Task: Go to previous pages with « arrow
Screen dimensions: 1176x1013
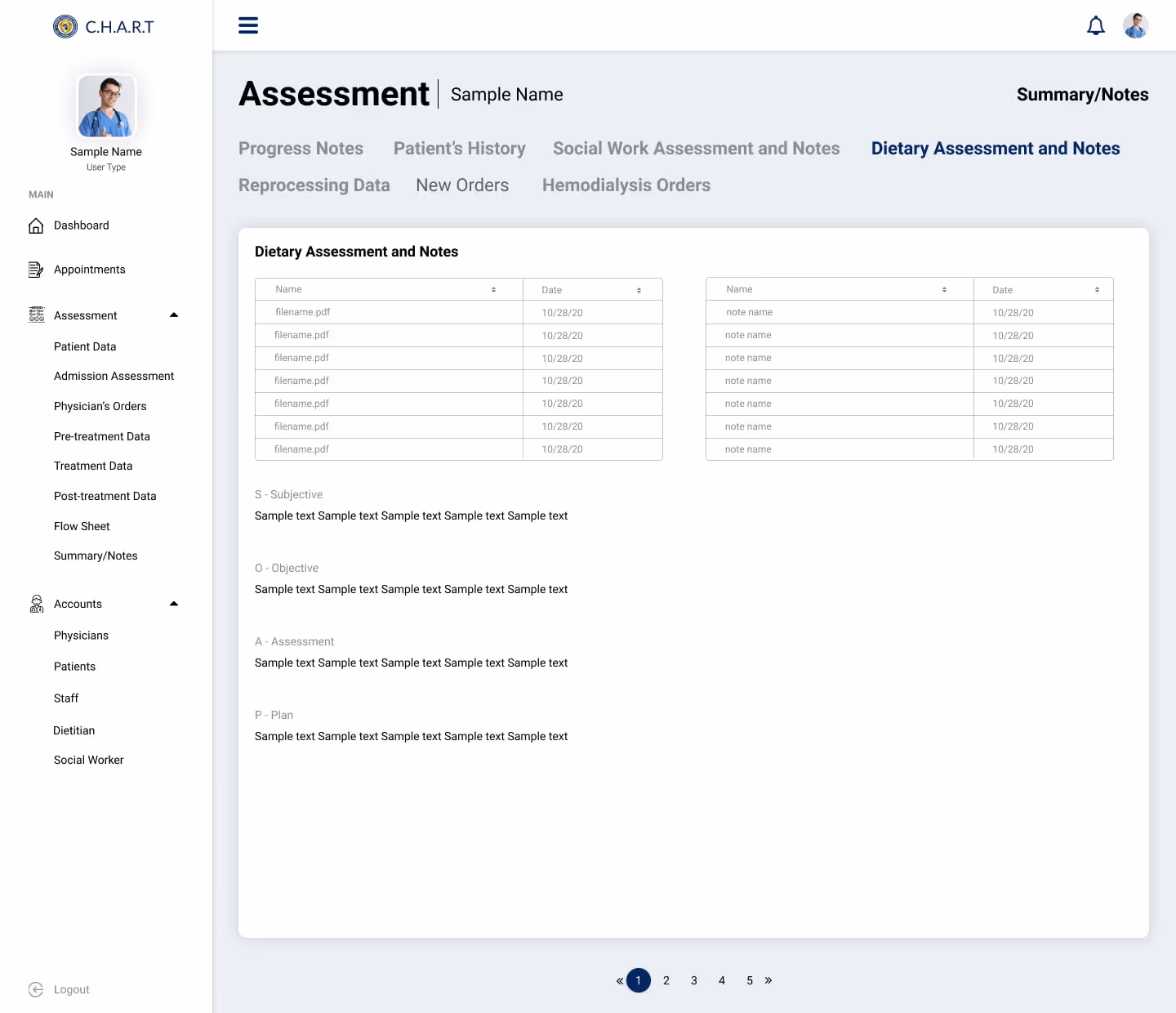Action: (620, 980)
